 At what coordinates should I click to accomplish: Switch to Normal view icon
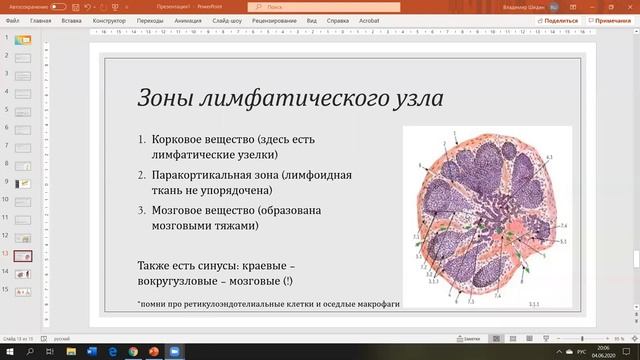(x=496, y=339)
